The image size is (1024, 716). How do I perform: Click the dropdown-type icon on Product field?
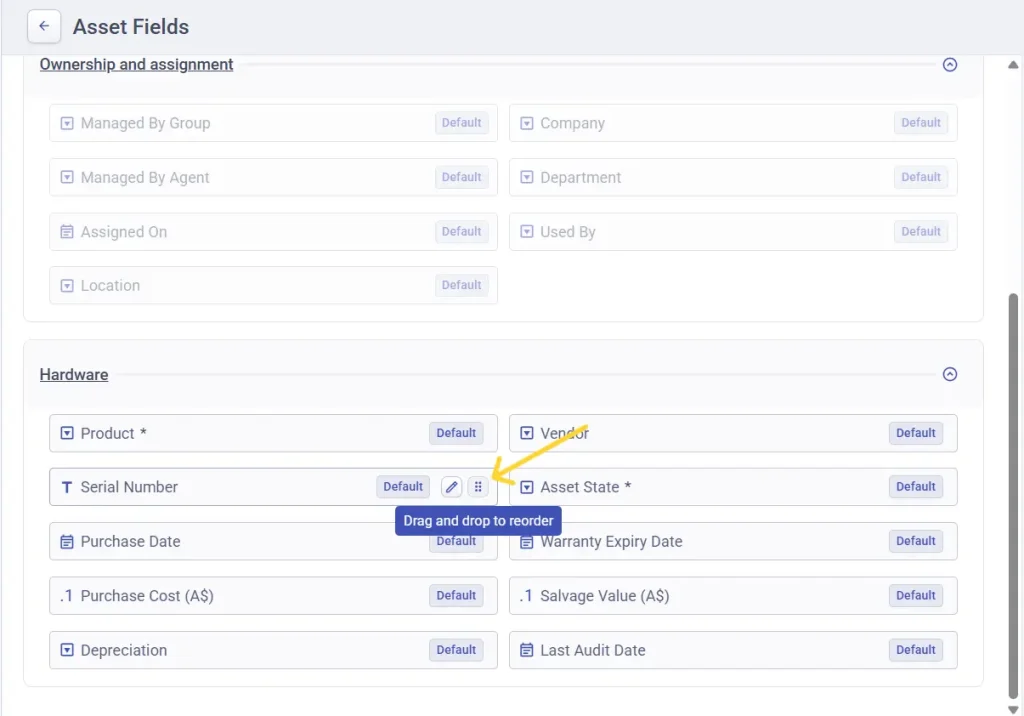[67, 432]
